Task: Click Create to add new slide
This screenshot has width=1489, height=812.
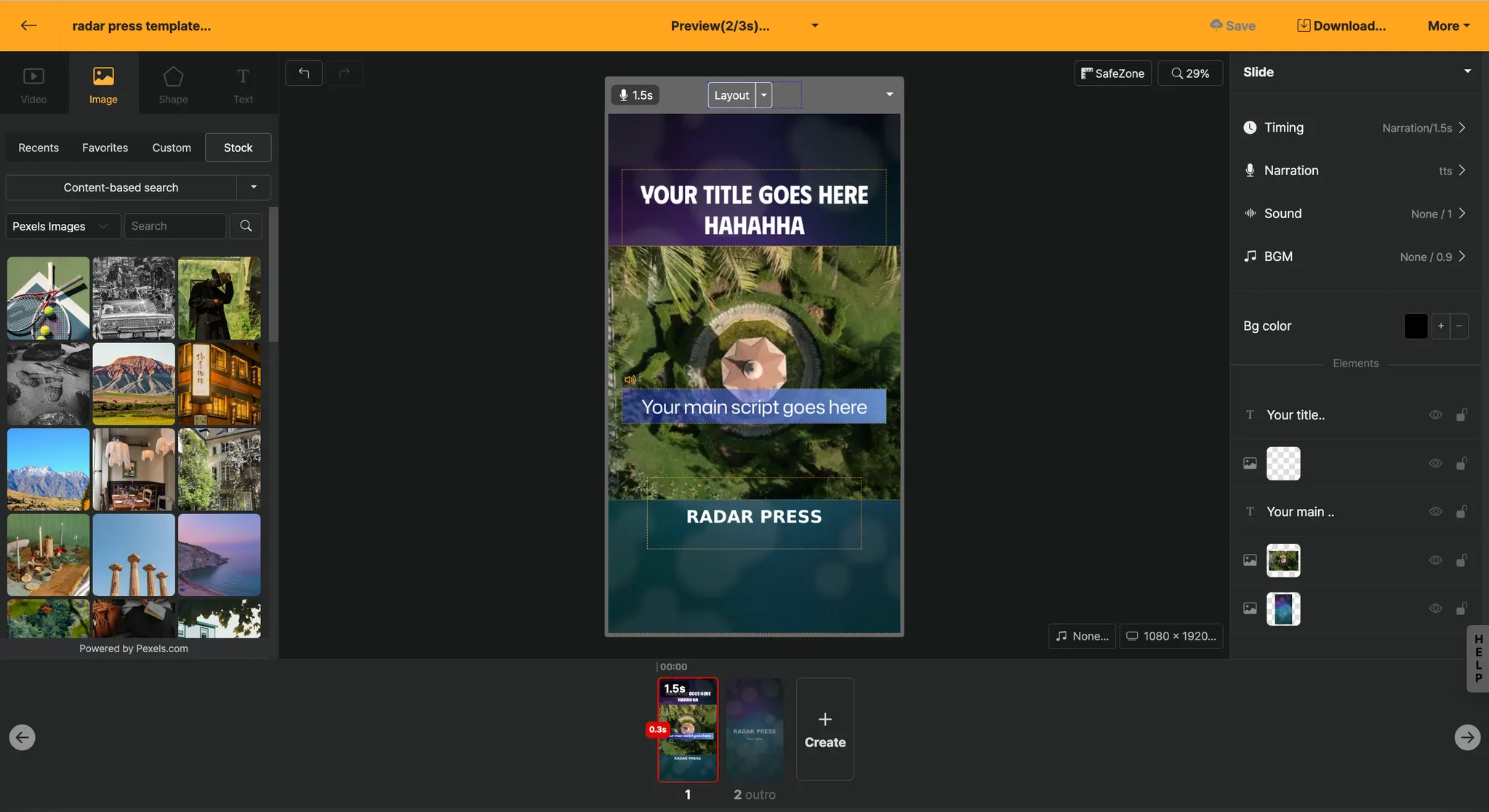Action: [x=824, y=729]
